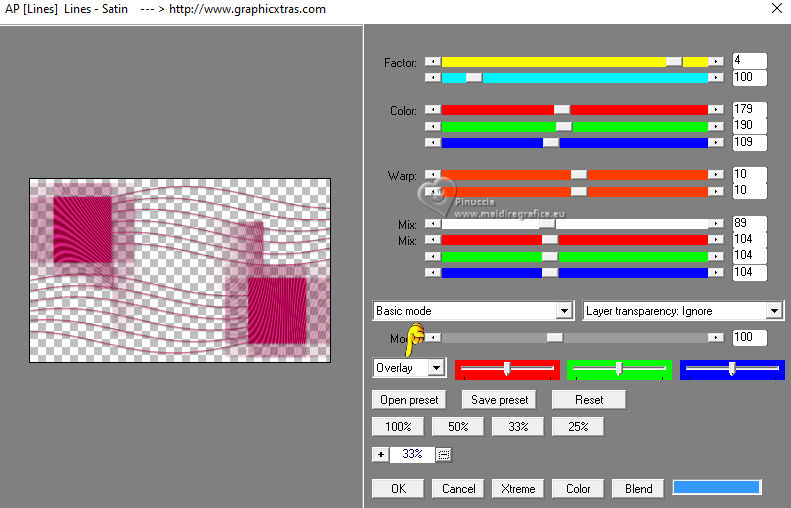Click the Color button
This screenshot has height=508, width=791.
578,488
